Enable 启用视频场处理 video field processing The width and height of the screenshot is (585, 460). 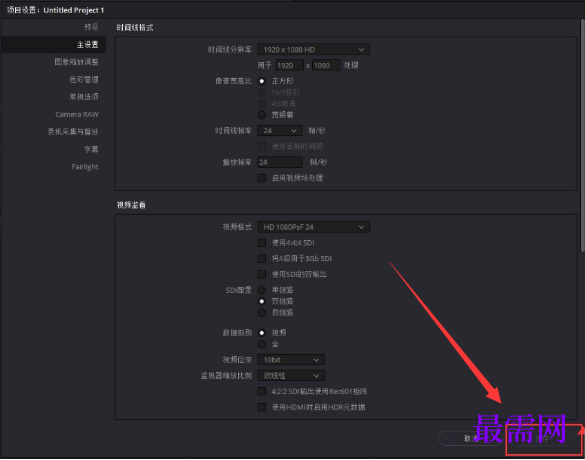click(262, 178)
